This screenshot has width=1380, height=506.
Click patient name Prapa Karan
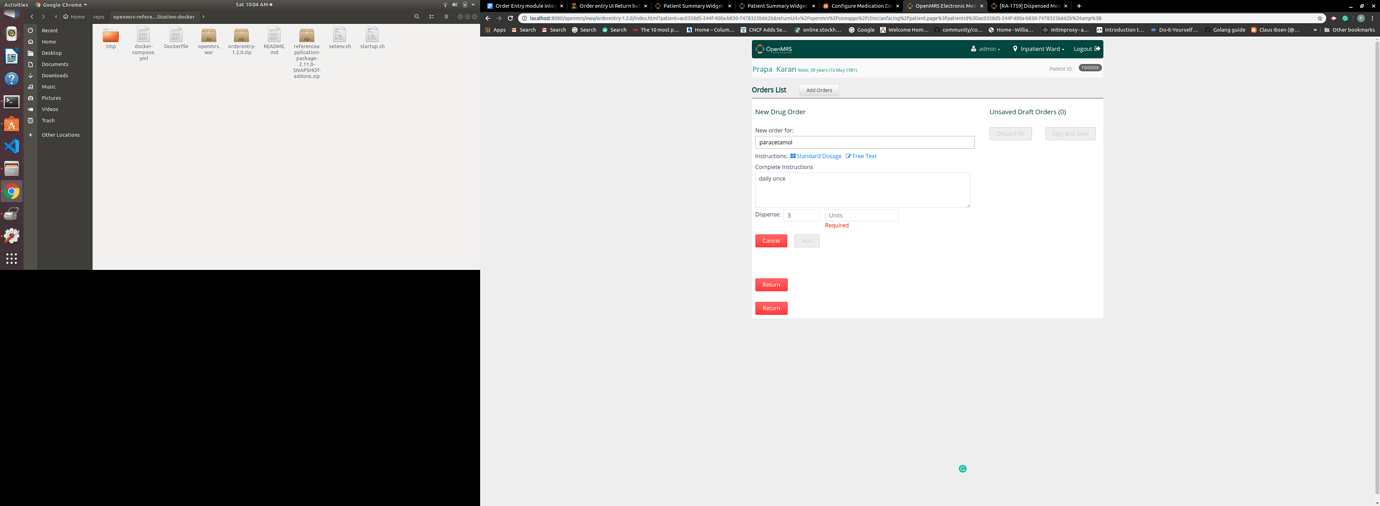click(774, 69)
